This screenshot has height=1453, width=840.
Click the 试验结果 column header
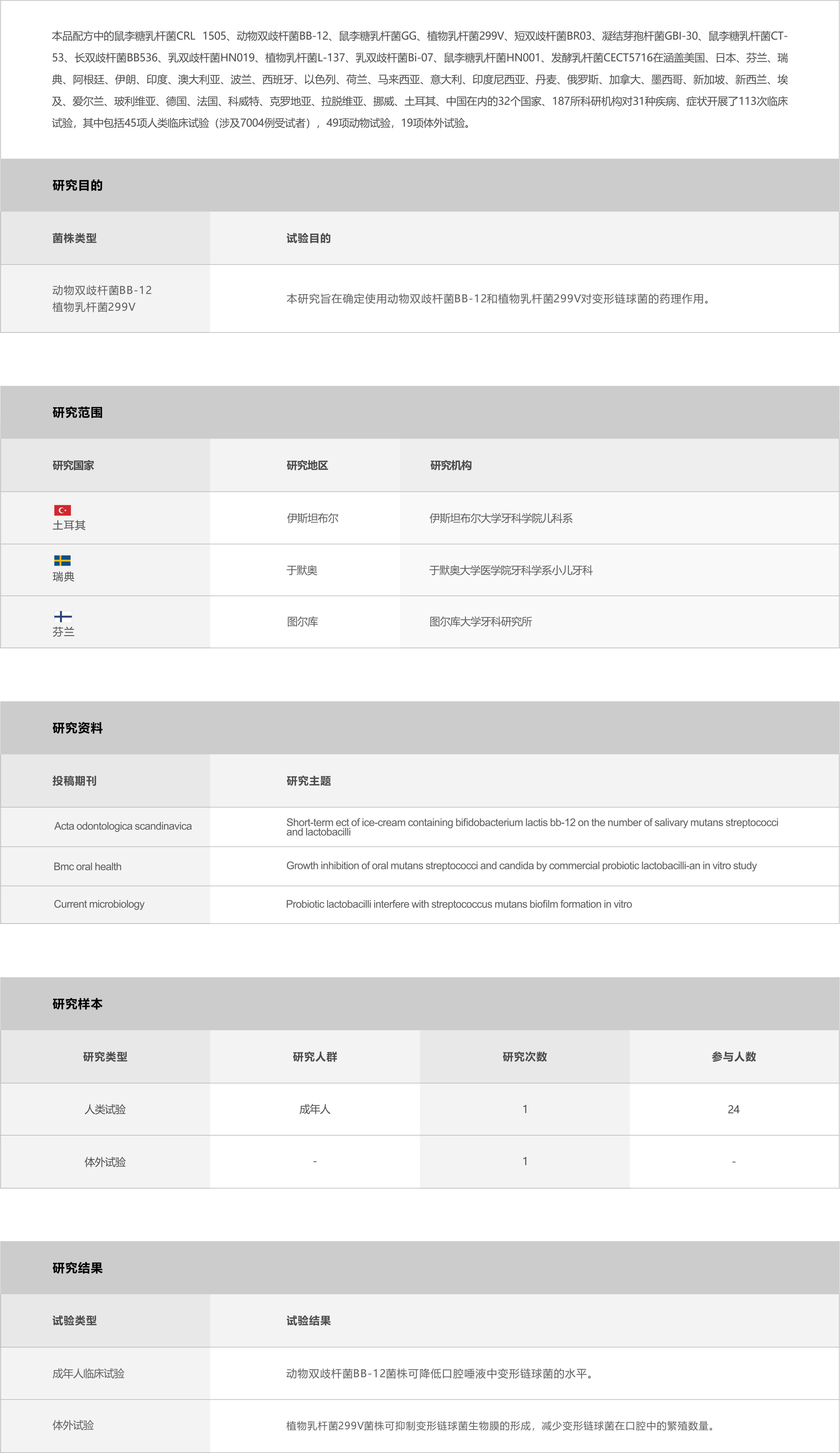308,1321
